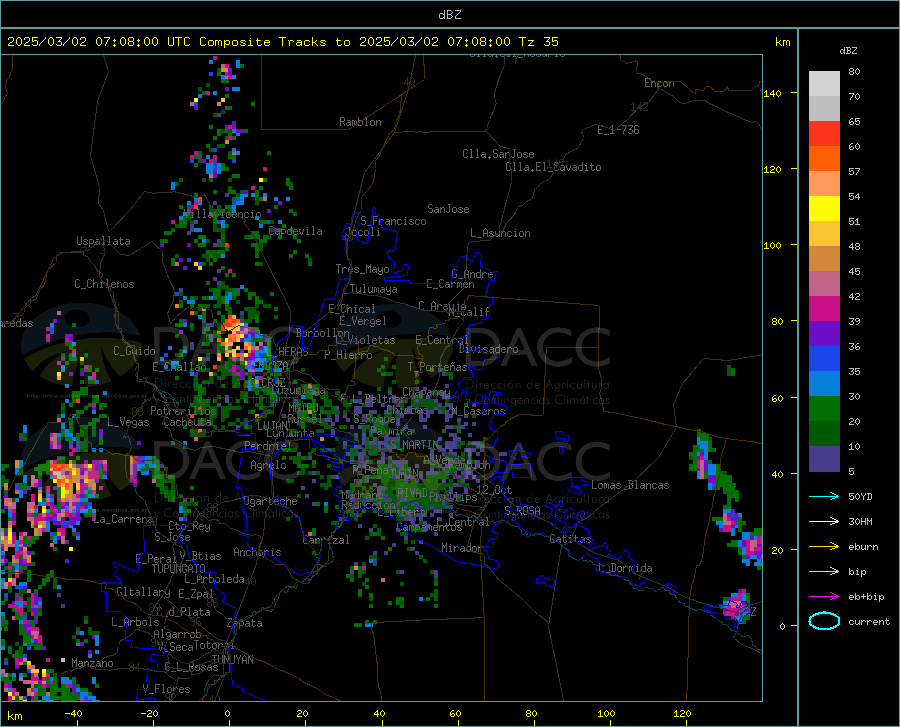Click the 'Lomas_Blancas' map label
The image size is (900, 727).
pos(630,485)
